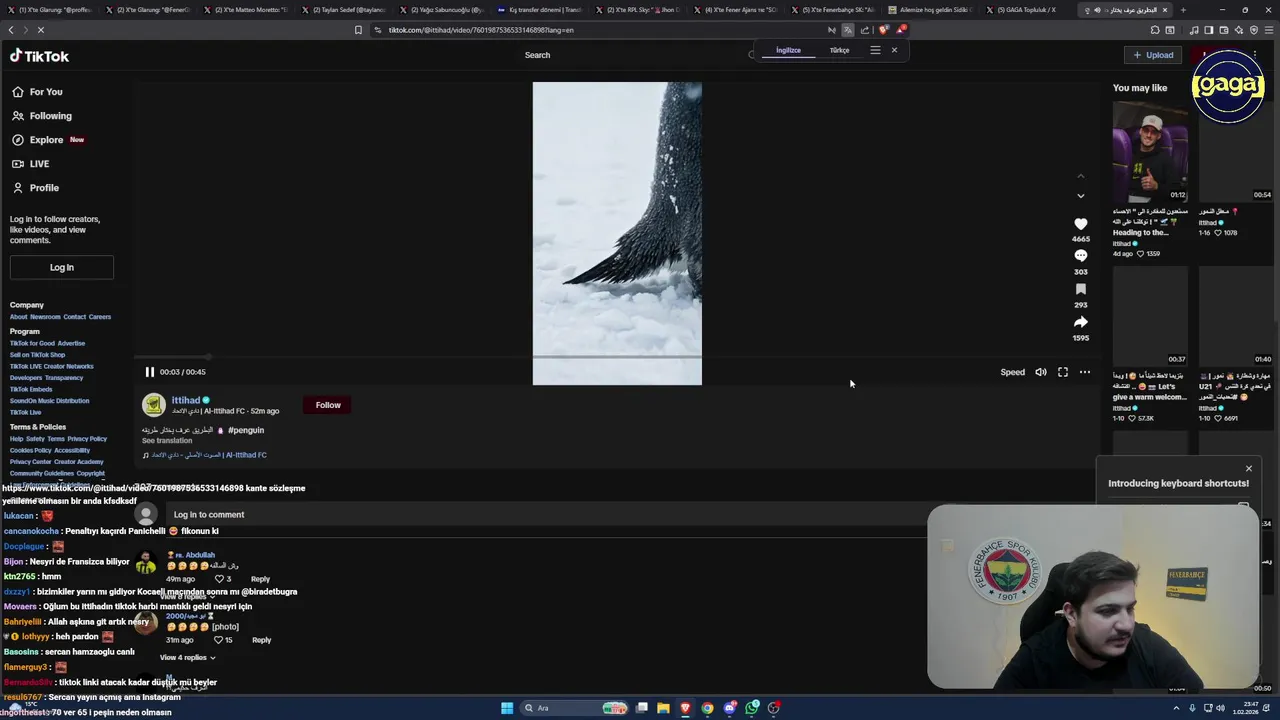Open the comments via the speech bubble icon
The image size is (1280, 720).
[1080, 256]
